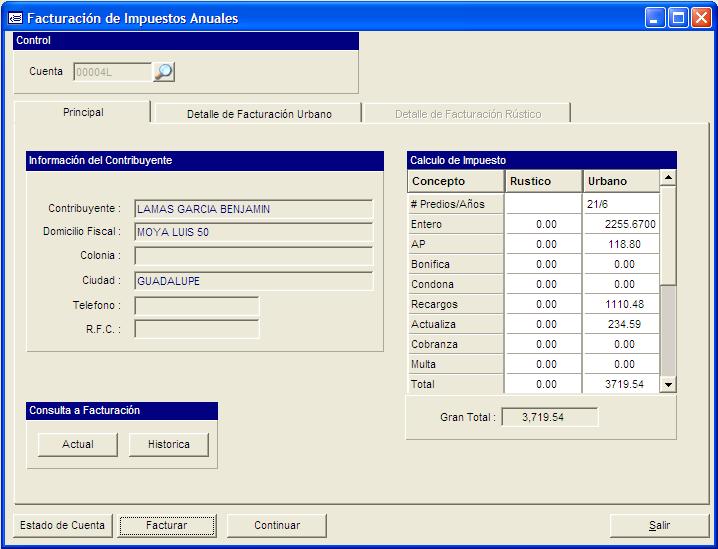Open Historica billing consultation
The image size is (718, 549).
tap(168, 444)
